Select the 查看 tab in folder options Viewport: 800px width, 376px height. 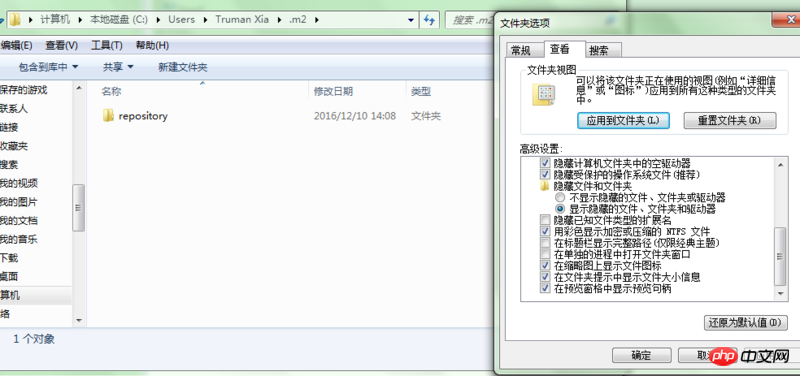[559, 49]
